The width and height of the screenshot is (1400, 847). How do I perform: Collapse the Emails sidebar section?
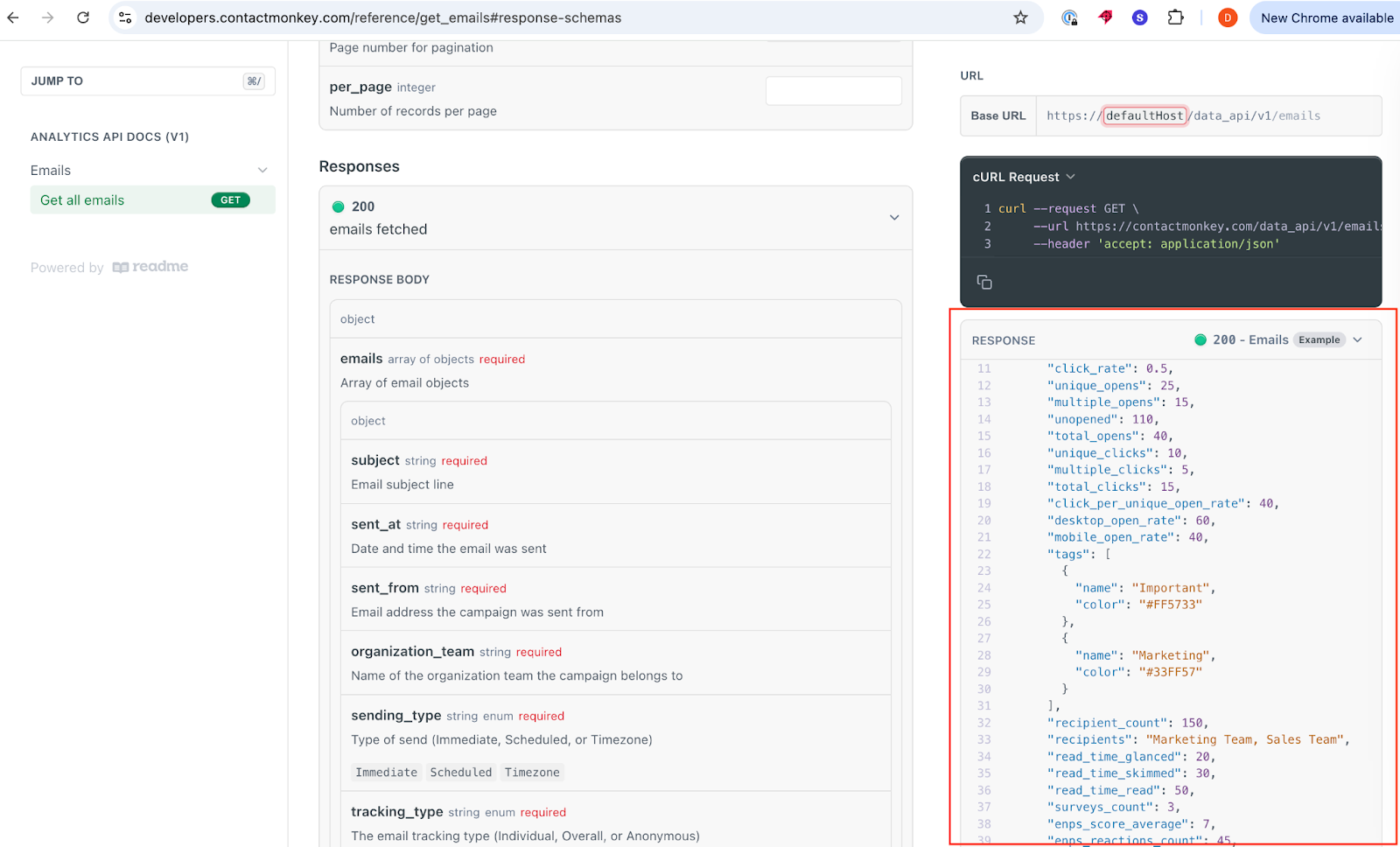[x=262, y=171]
